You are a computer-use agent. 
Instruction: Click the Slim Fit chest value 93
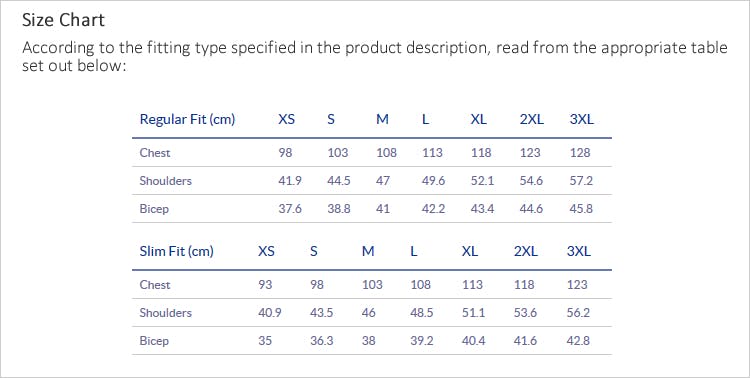tap(265, 285)
